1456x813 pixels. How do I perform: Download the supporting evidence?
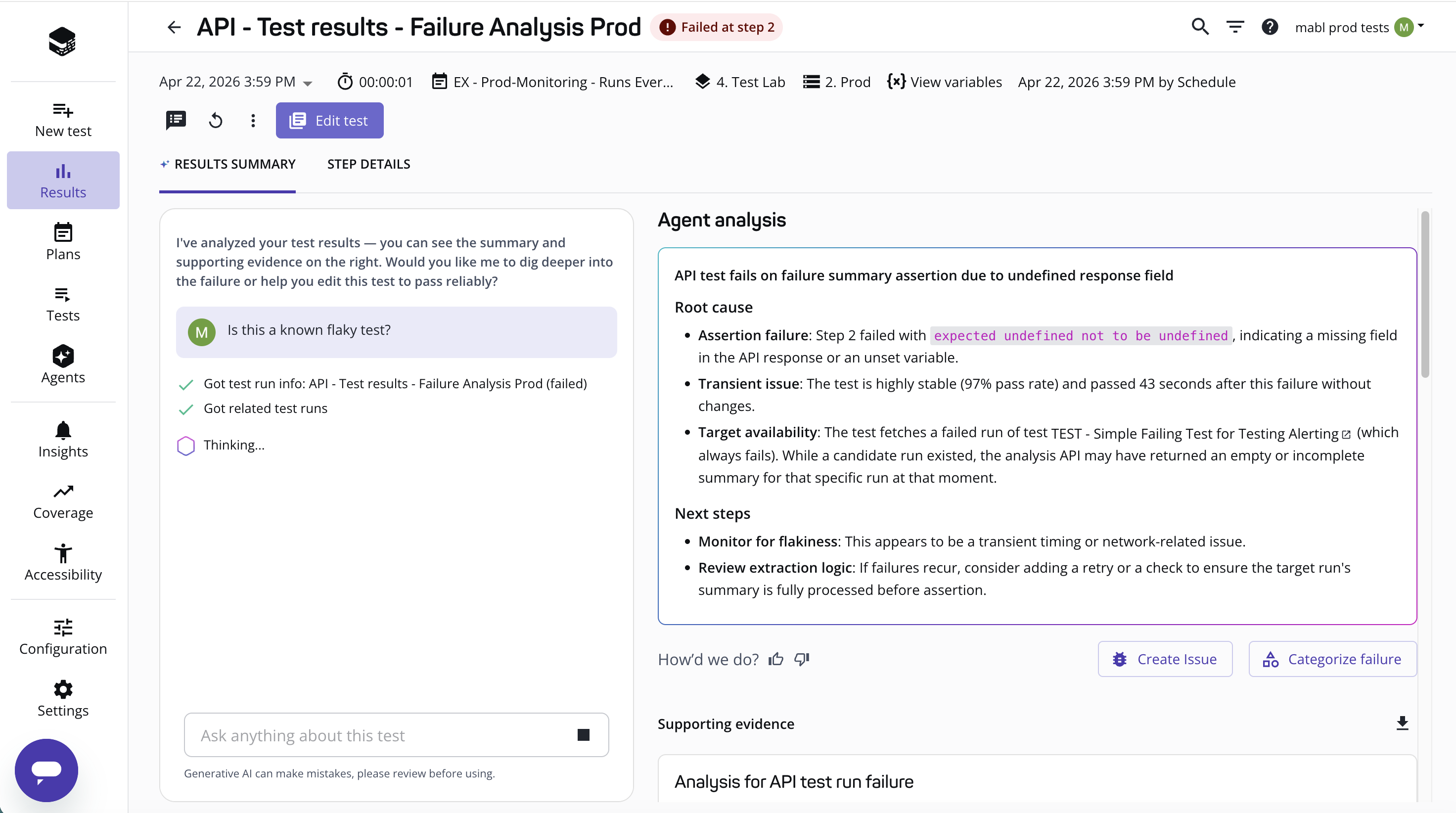1402,723
